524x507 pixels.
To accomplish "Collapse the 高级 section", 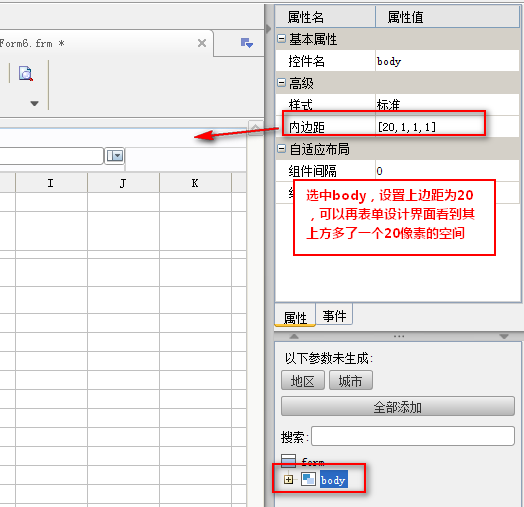I will [x=281, y=83].
